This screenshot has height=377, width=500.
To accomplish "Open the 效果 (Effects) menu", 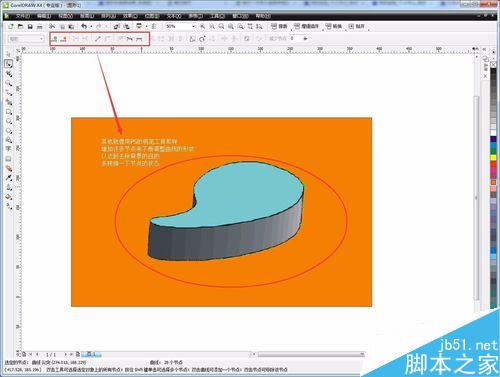I will tap(130, 16).
